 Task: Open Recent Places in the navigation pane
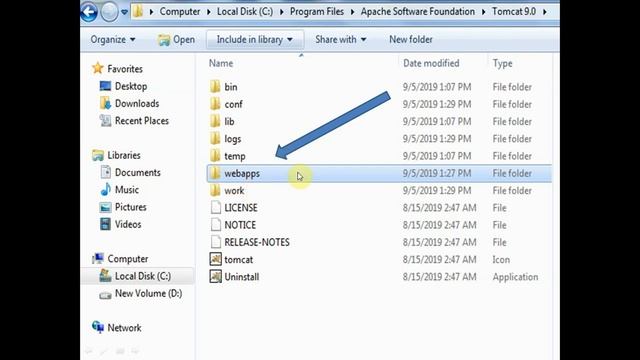point(142,121)
